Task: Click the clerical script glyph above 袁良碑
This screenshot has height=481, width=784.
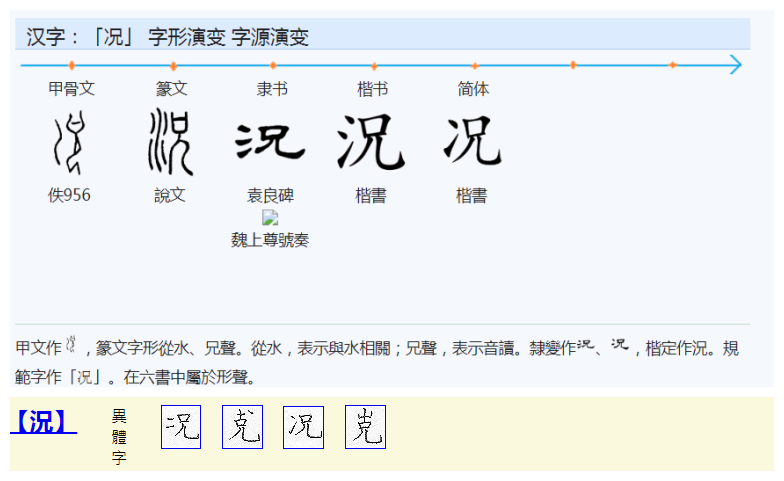Action: 270,142
